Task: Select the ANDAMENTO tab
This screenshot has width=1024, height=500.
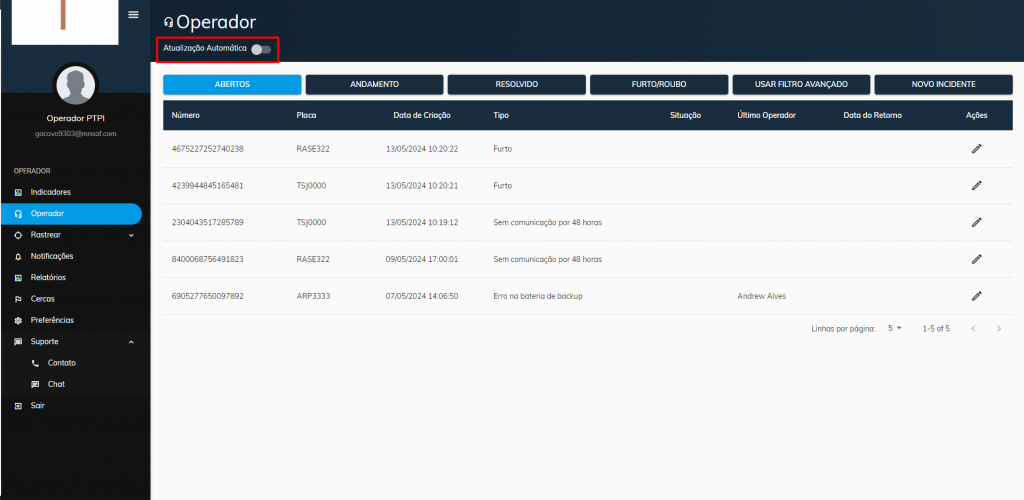Action: coord(374,85)
